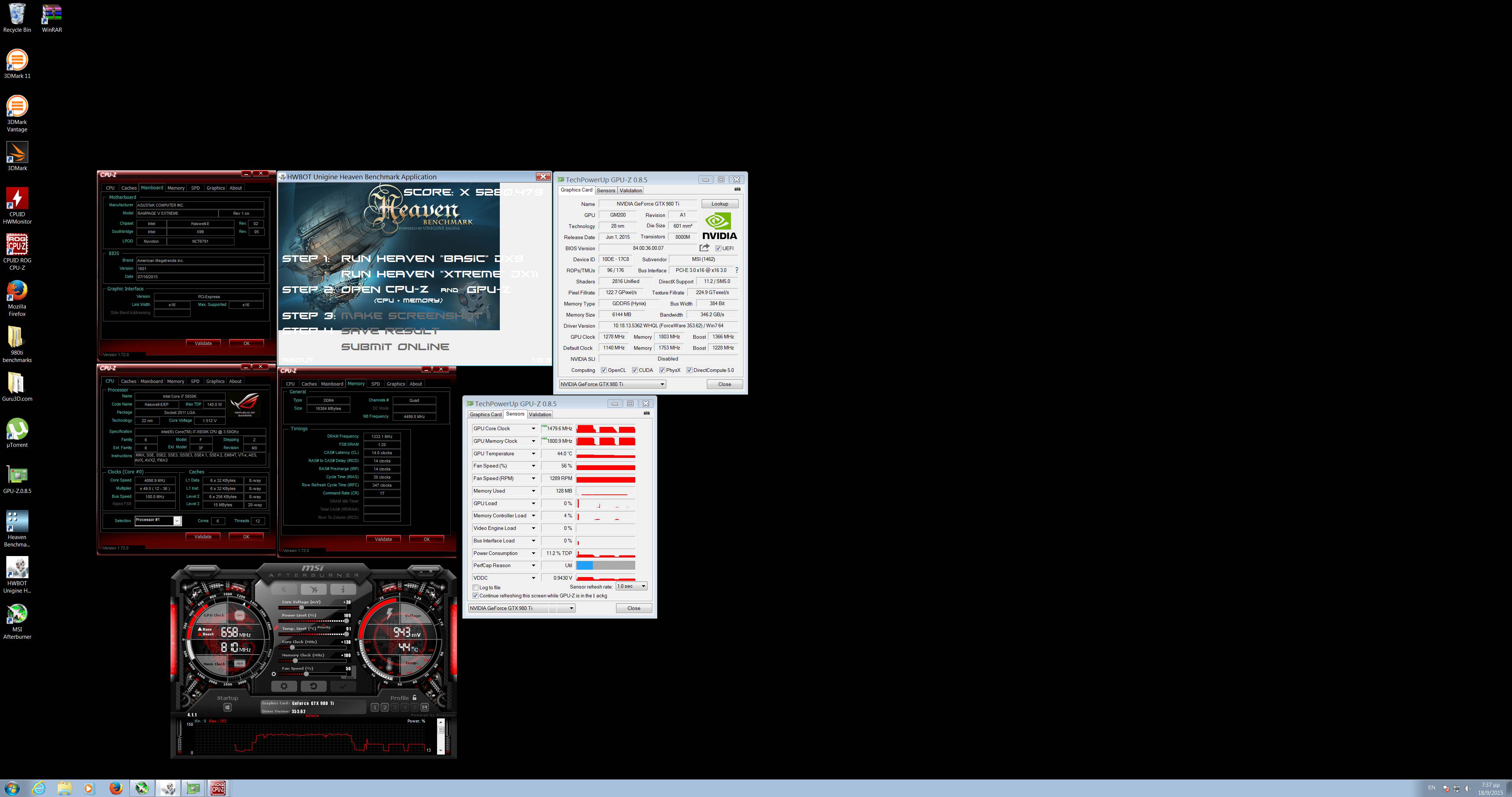Open Caches tab in the CPU-Z CPU window
The image size is (1512, 797).
128,382
